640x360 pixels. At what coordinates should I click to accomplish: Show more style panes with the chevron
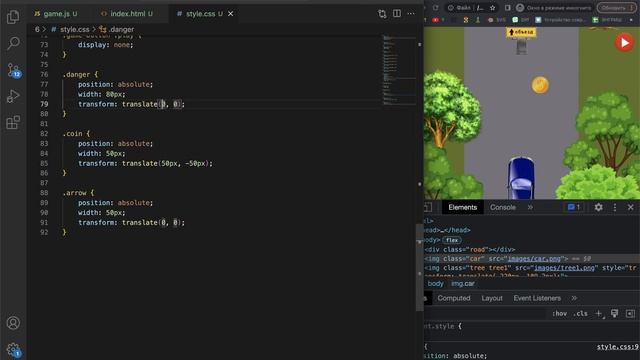pyautogui.click(x=574, y=298)
